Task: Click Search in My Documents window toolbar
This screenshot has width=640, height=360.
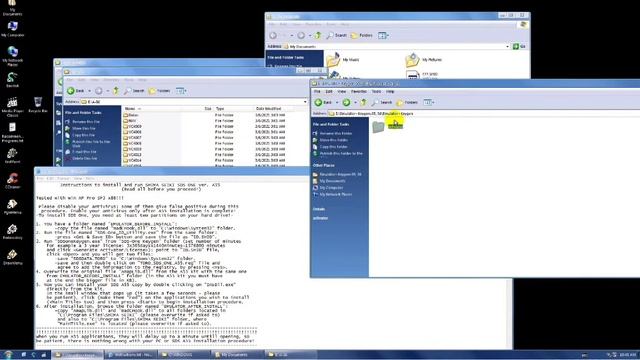Action: click(x=336, y=36)
